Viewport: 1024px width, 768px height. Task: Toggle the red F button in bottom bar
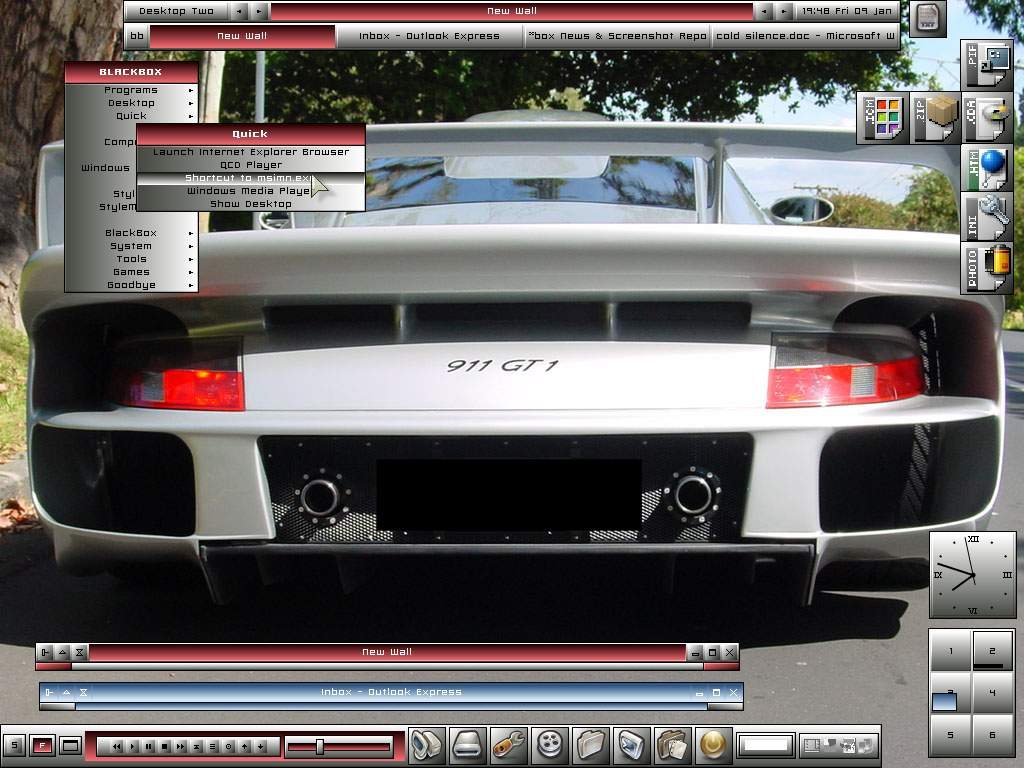click(42, 745)
